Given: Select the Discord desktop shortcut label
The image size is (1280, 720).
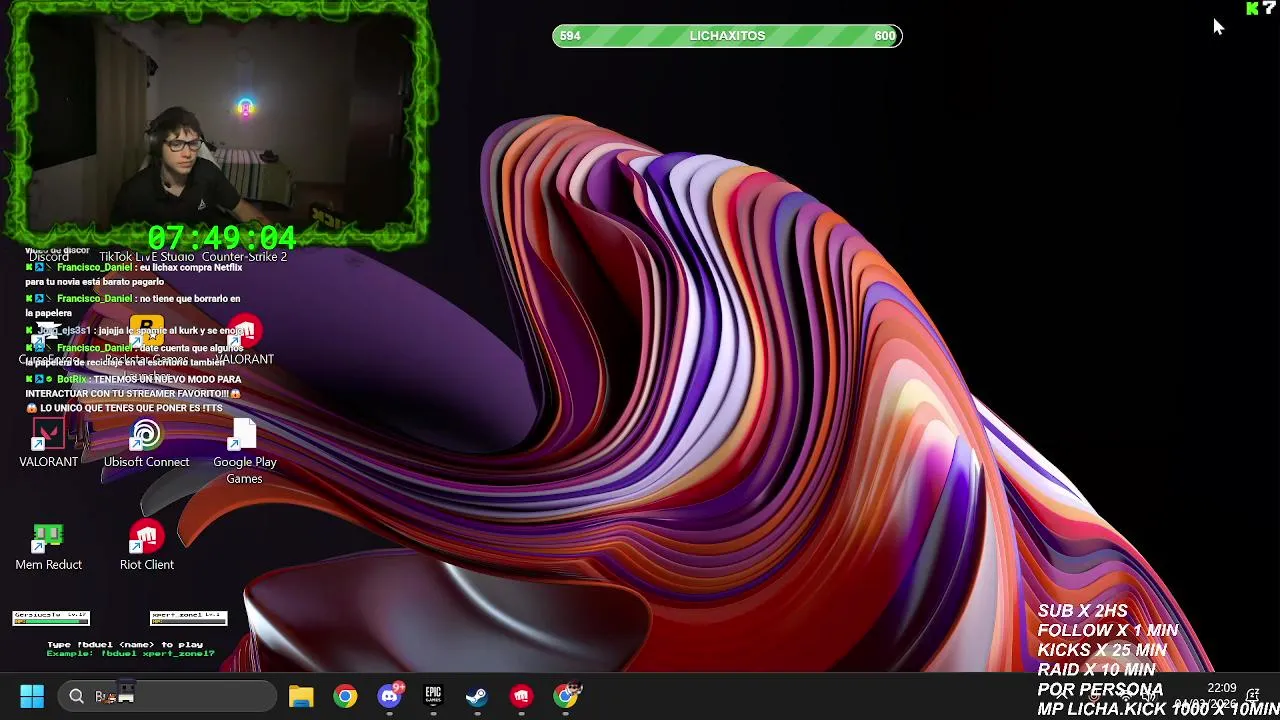Looking at the screenshot, I should [48, 257].
